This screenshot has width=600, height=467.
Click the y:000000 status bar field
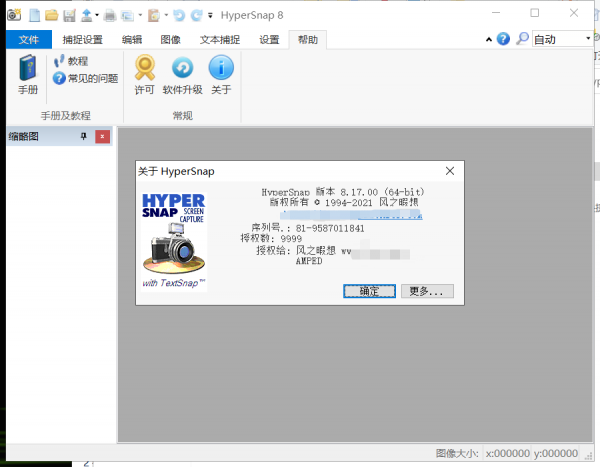click(x=556, y=453)
